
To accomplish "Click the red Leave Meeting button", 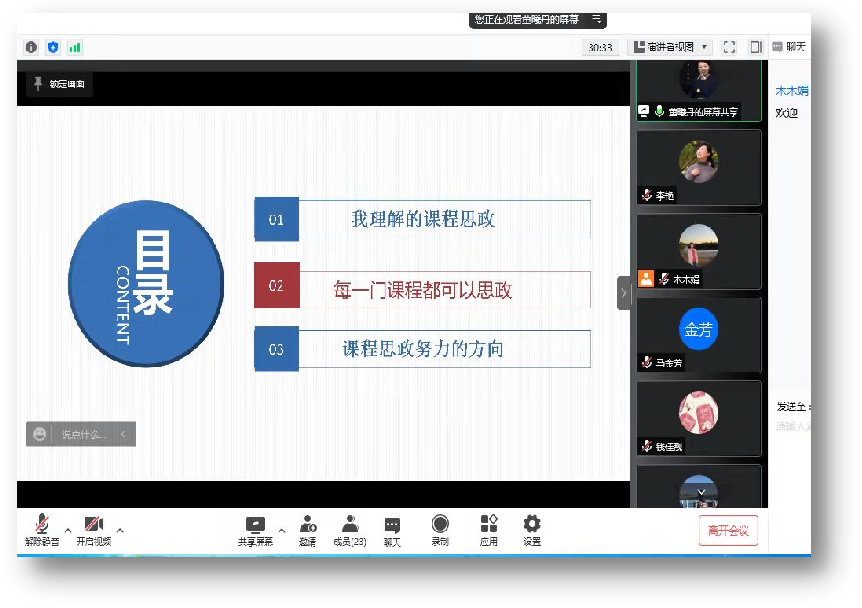I will click(x=728, y=531).
